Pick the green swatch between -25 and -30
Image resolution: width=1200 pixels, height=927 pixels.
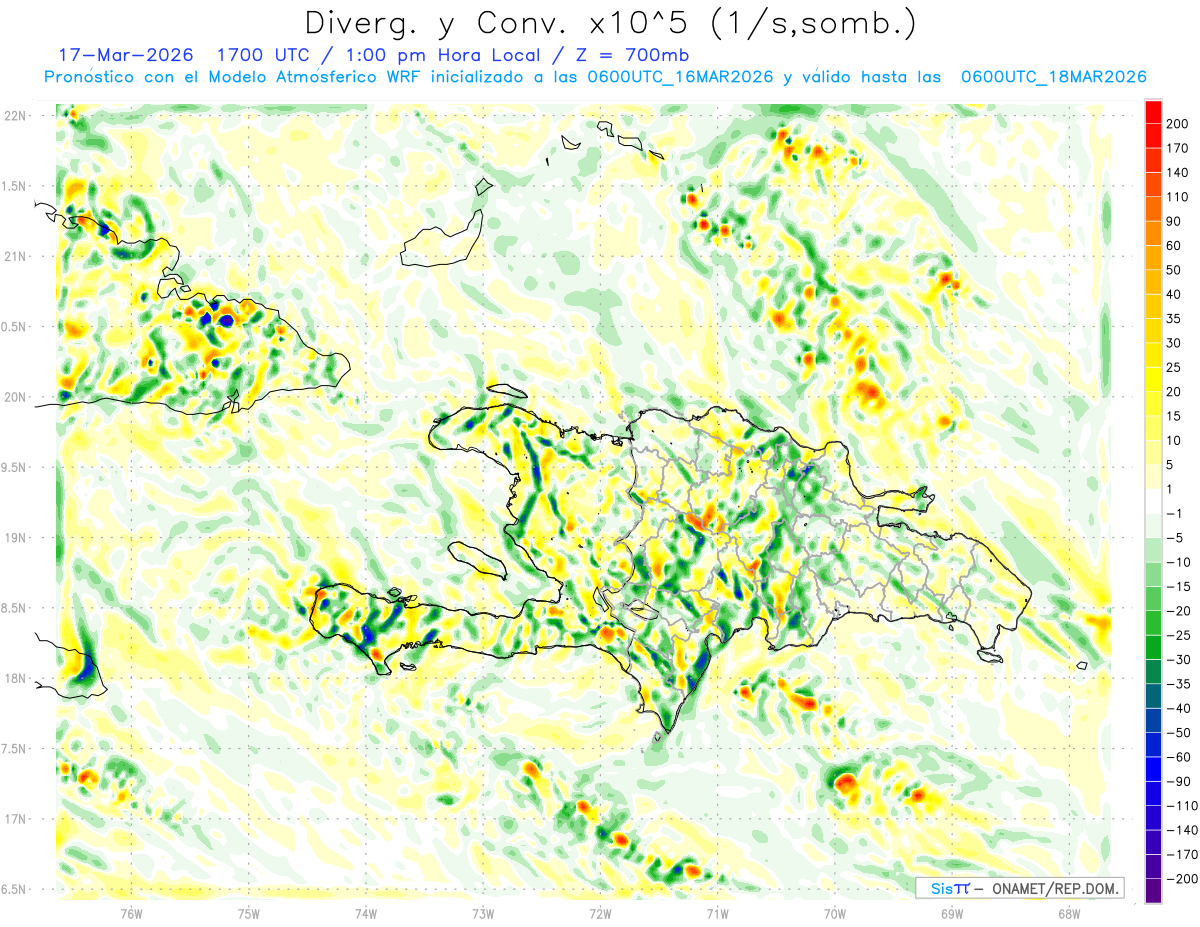[x=1153, y=647]
